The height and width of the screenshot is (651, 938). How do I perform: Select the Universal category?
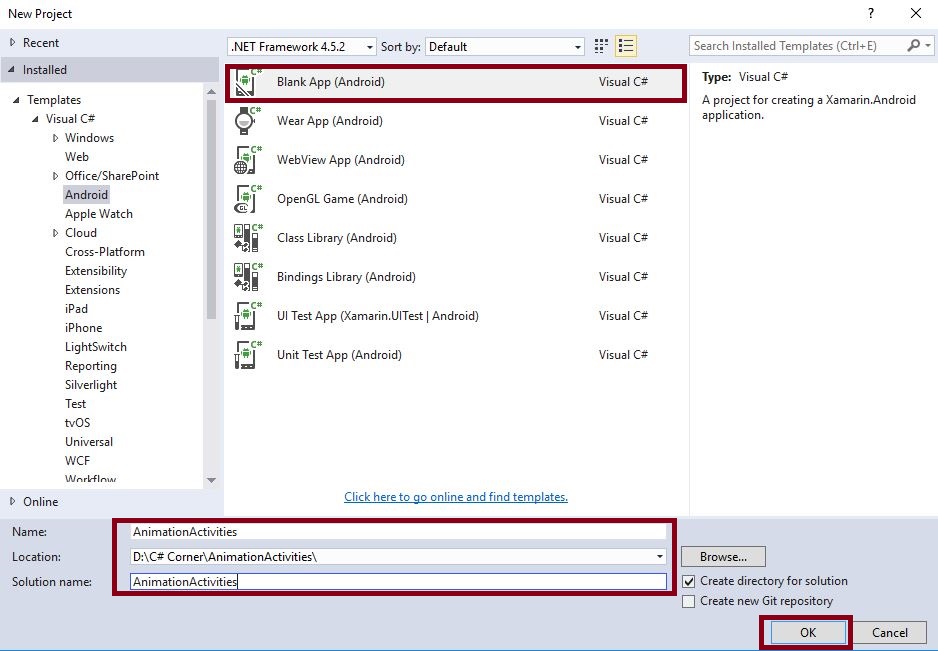(89, 442)
